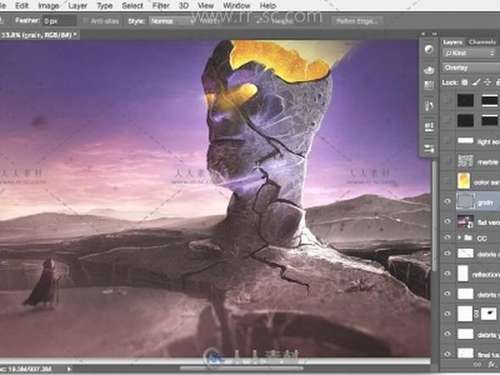Enable the Anti-alias checkbox

(85, 21)
